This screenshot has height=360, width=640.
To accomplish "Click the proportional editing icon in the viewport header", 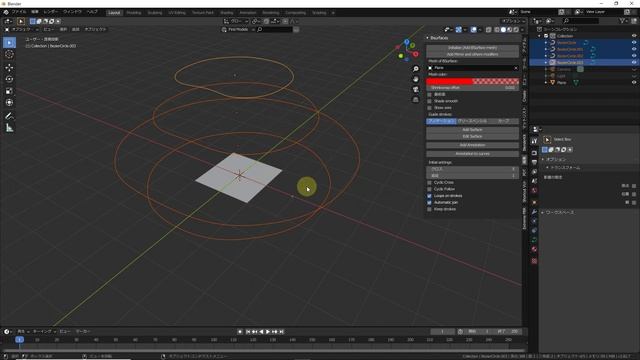I will tap(285, 21).
